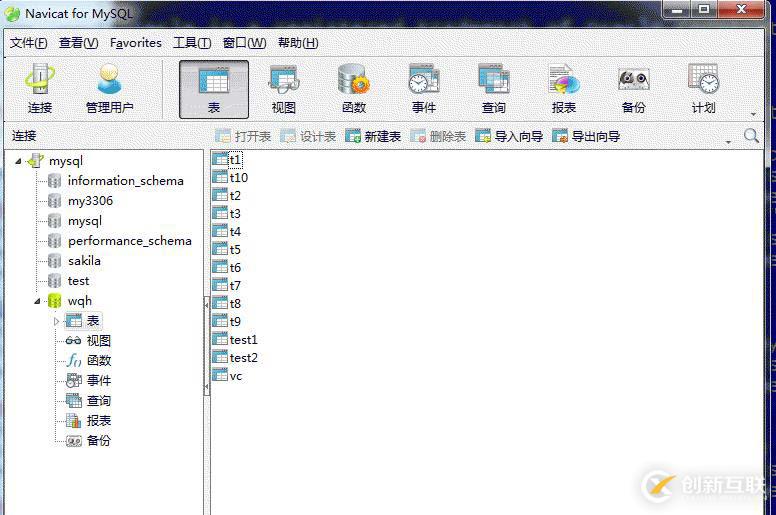Open the 查看(V) menu
This screenshot has height=515, width=776.
coord(78,43)
